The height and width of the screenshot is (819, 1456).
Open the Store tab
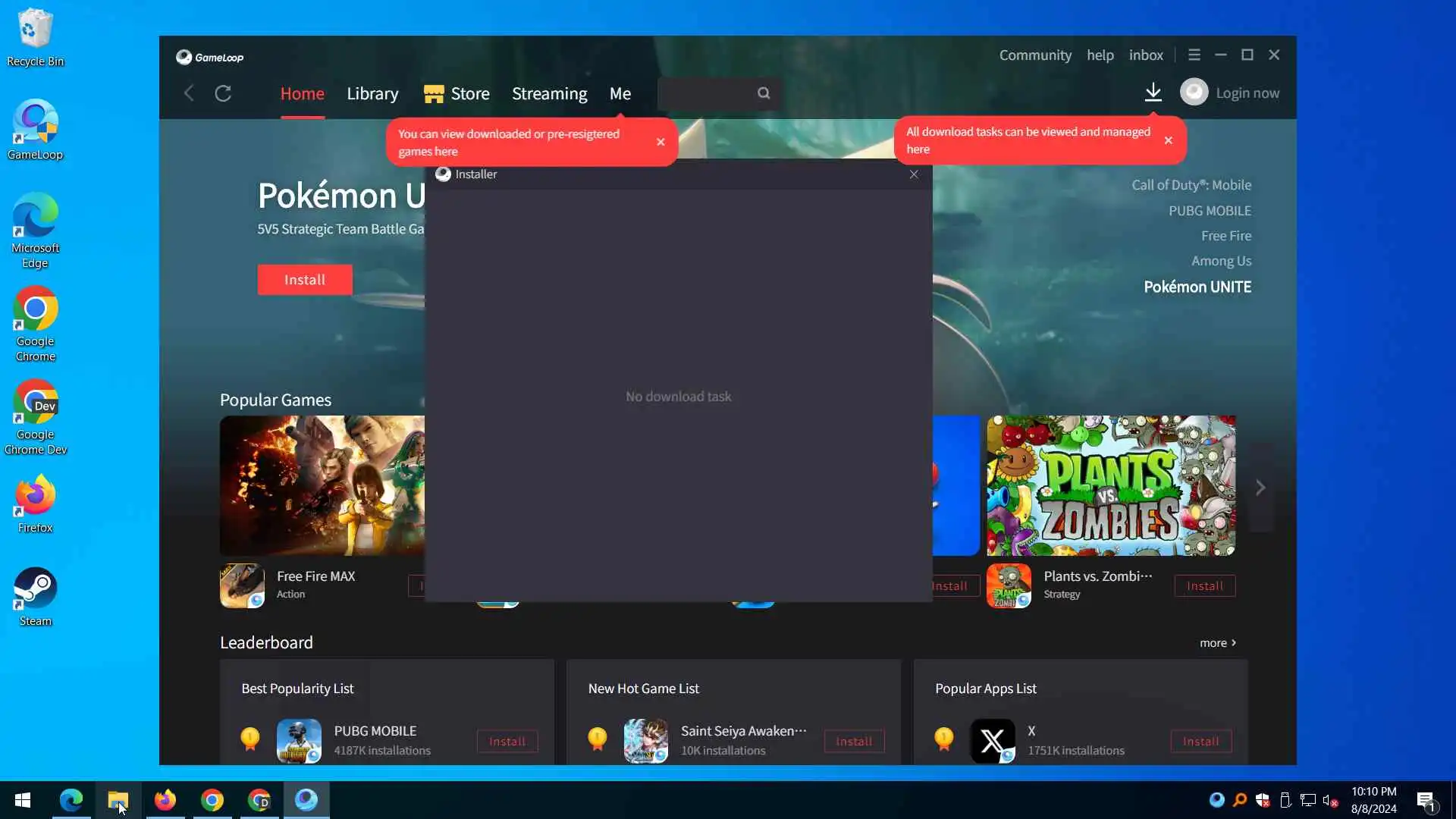pos(457,94)
